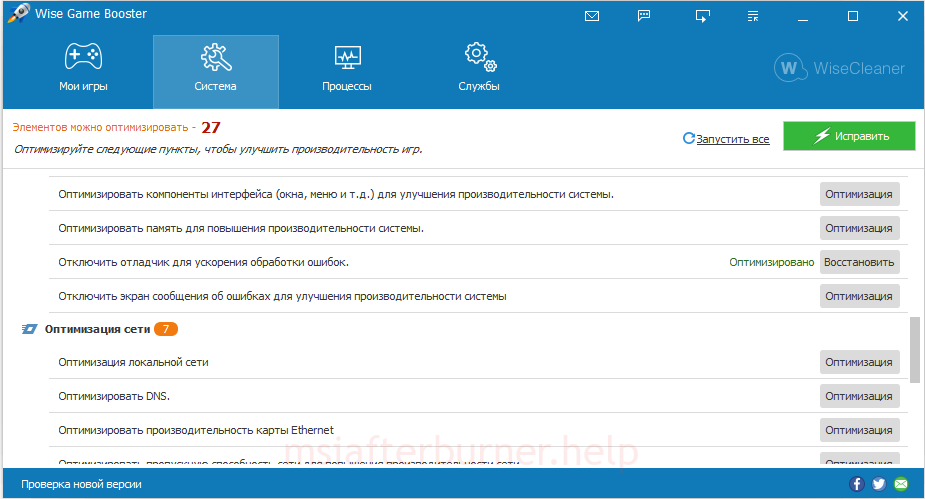Switch to the Мои игры tab
This screenshot has height=499, width=925.
[83, 70]
